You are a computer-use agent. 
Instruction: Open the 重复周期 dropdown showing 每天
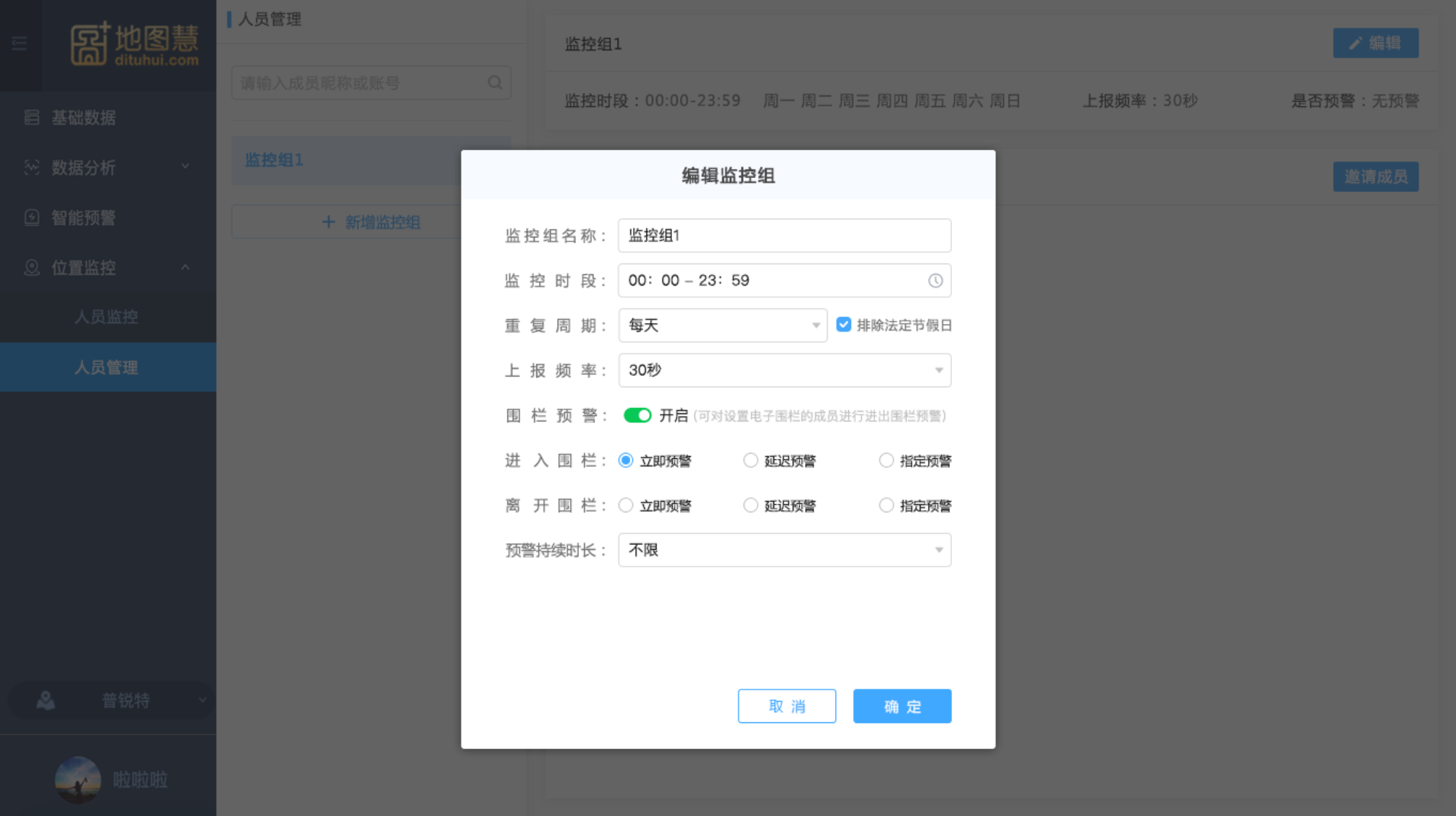[722, 326]
